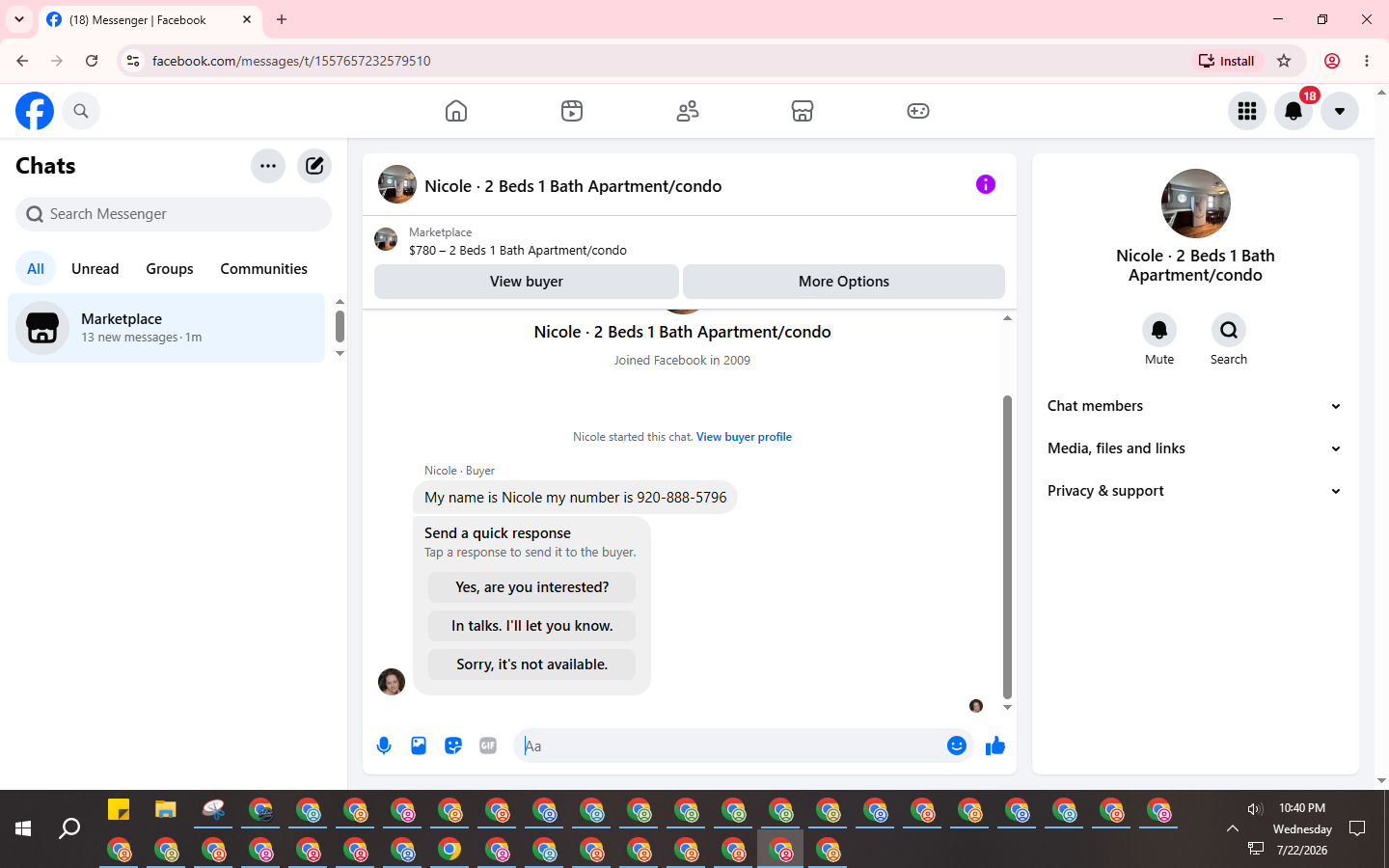1389x868 pixels.
Task: Send a thumbs-up like
Action: (x=995, y=746)
